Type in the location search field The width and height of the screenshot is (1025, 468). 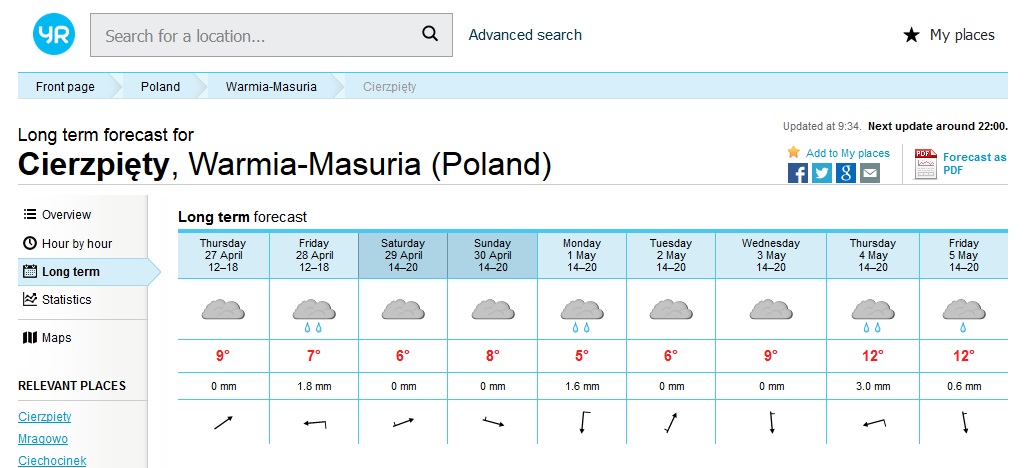point(255,35)
